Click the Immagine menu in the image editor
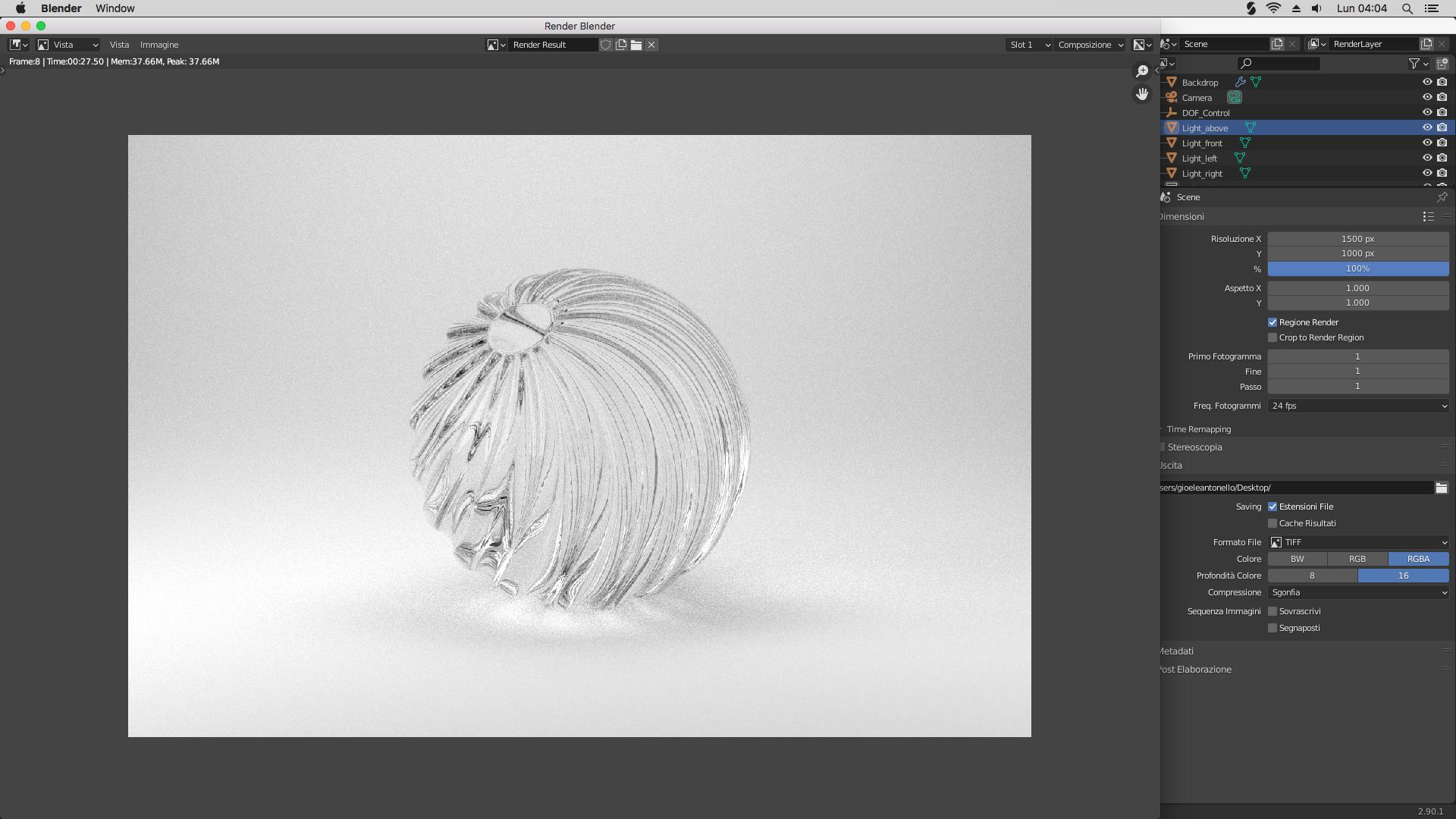The height and width of the screenshot is (819, 1456). (x=159, y=45)
